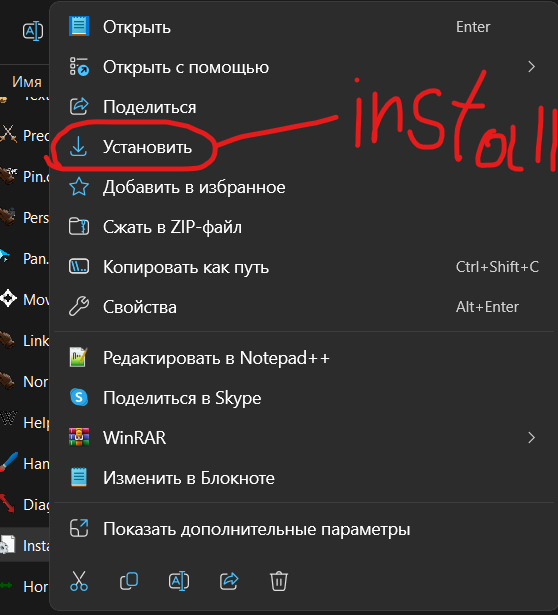
Task: Select Показать дополнительные параметры
Action: tap(303, 529)
